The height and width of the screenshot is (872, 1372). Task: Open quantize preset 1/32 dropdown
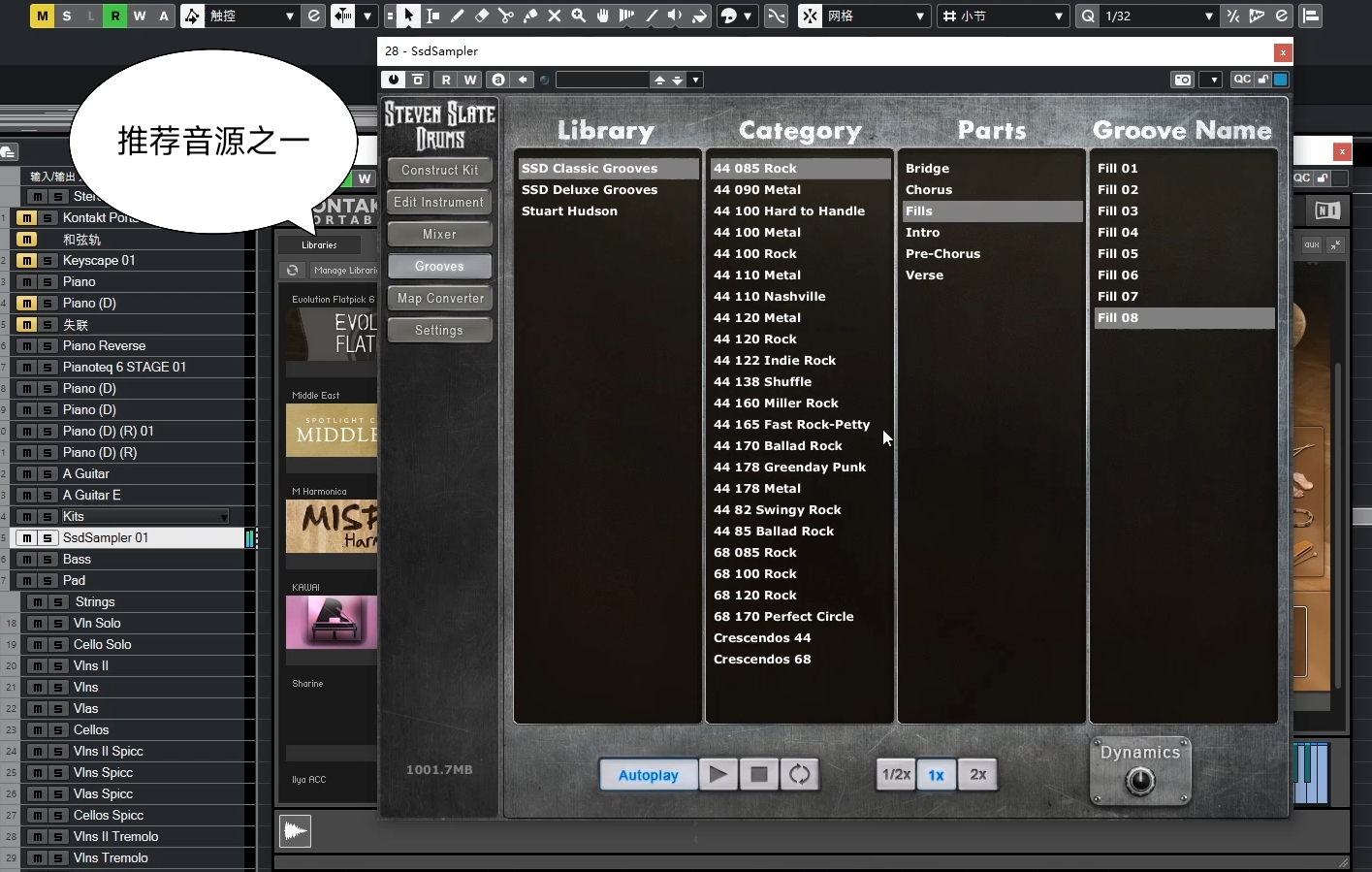pyautogui.click(x=1161, y=16)
